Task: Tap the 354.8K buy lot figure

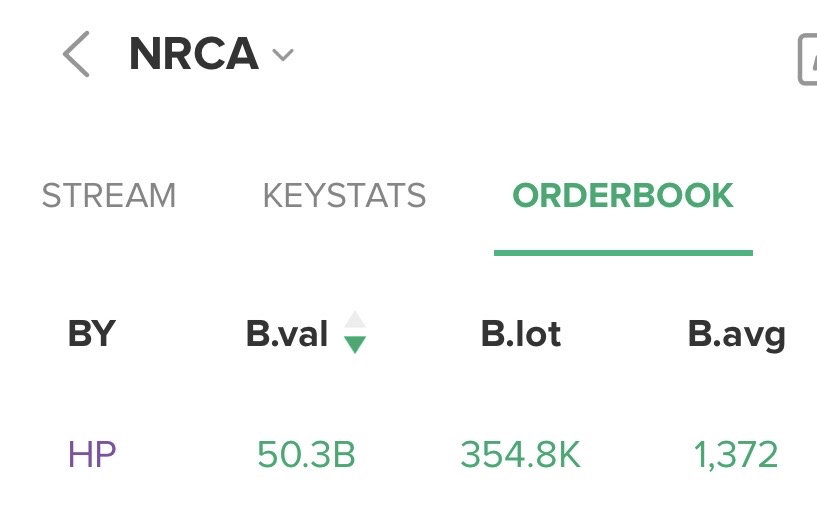Action: [x=520, y=455]
